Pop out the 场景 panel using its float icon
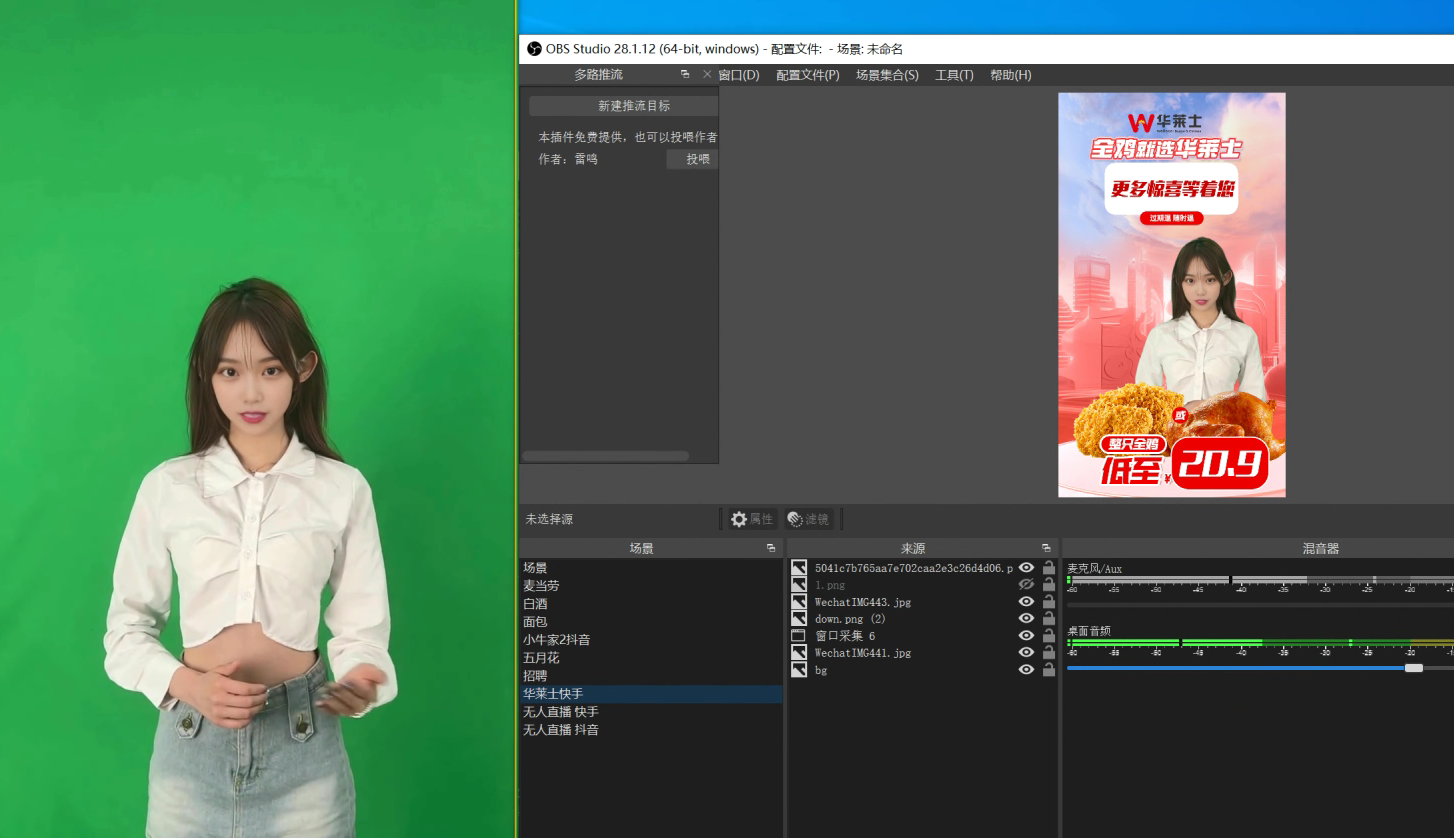The height and width of the screenshot is (838, 1454). coord(771,548)
